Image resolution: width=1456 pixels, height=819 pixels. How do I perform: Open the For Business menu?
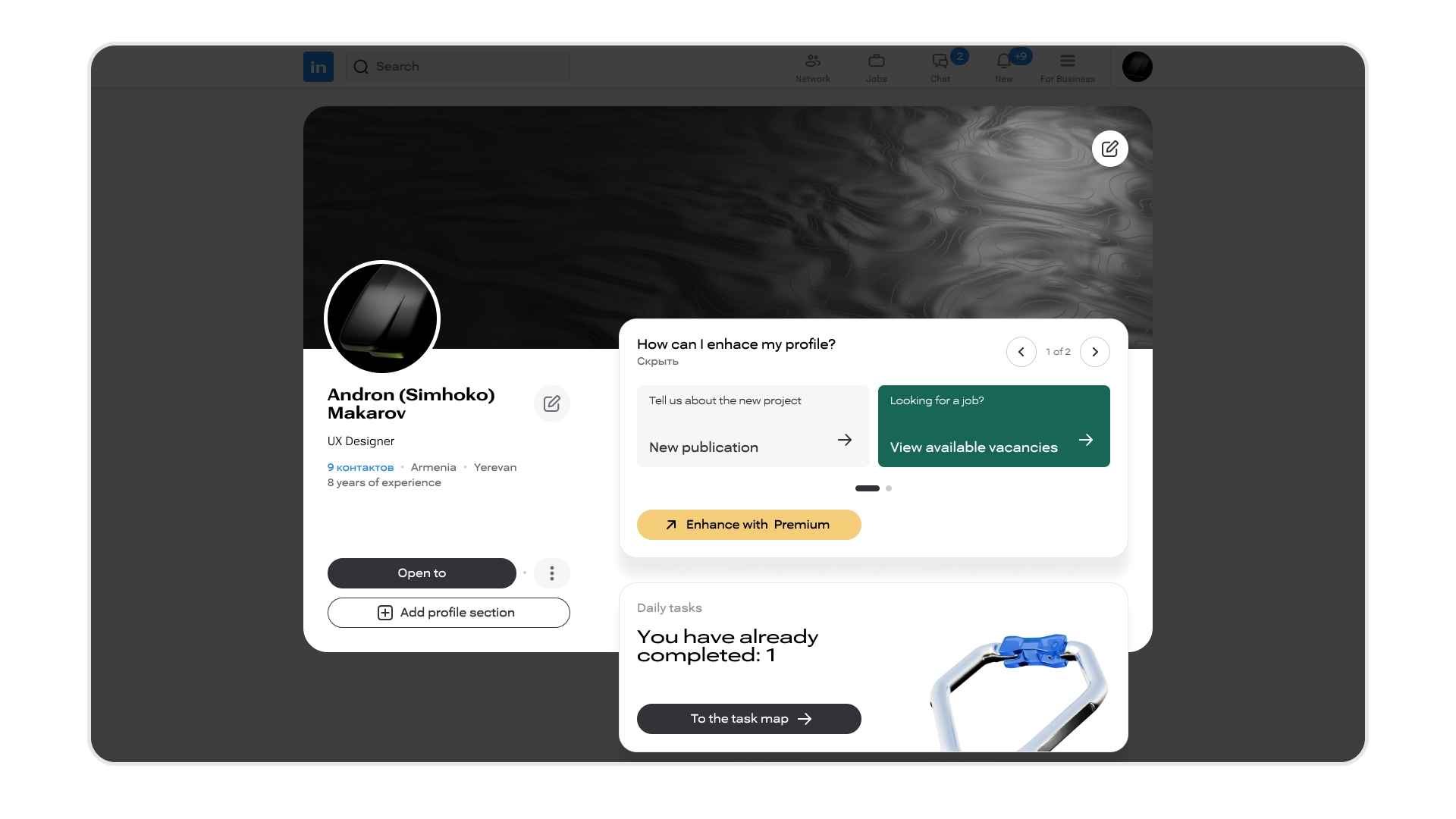[x=1067, y=67]
